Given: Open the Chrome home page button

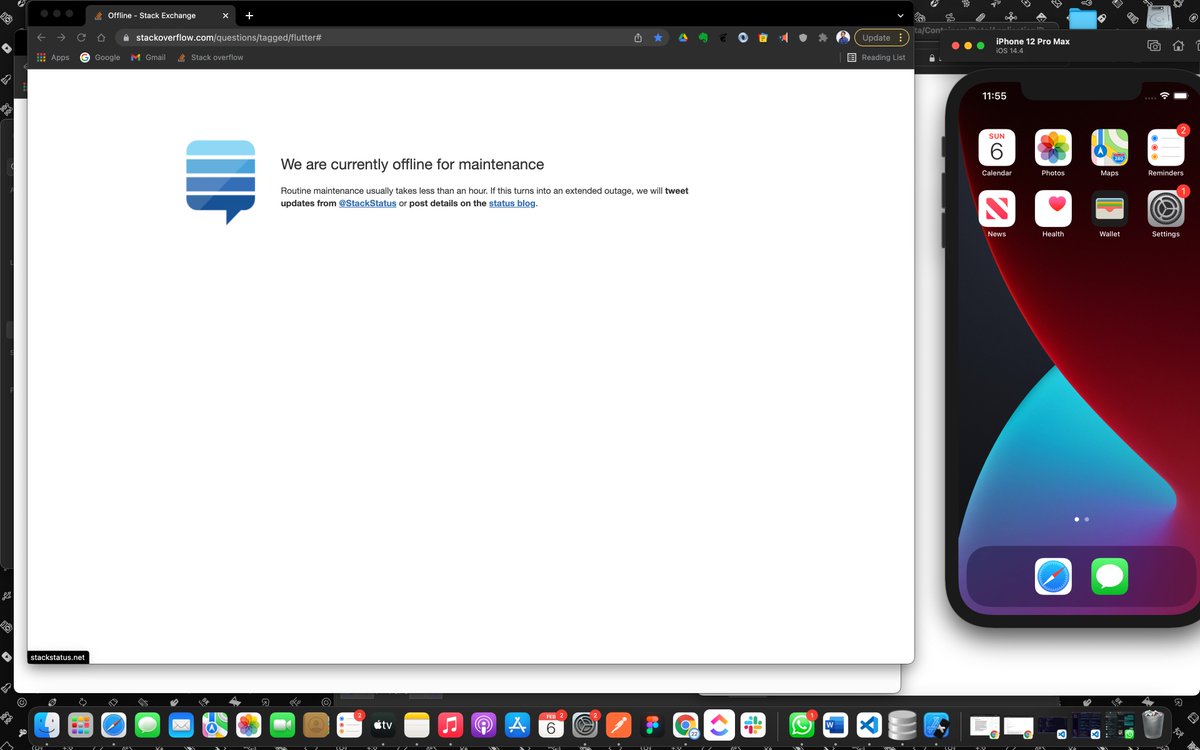Looking at the screenshot, I should 101,37.
